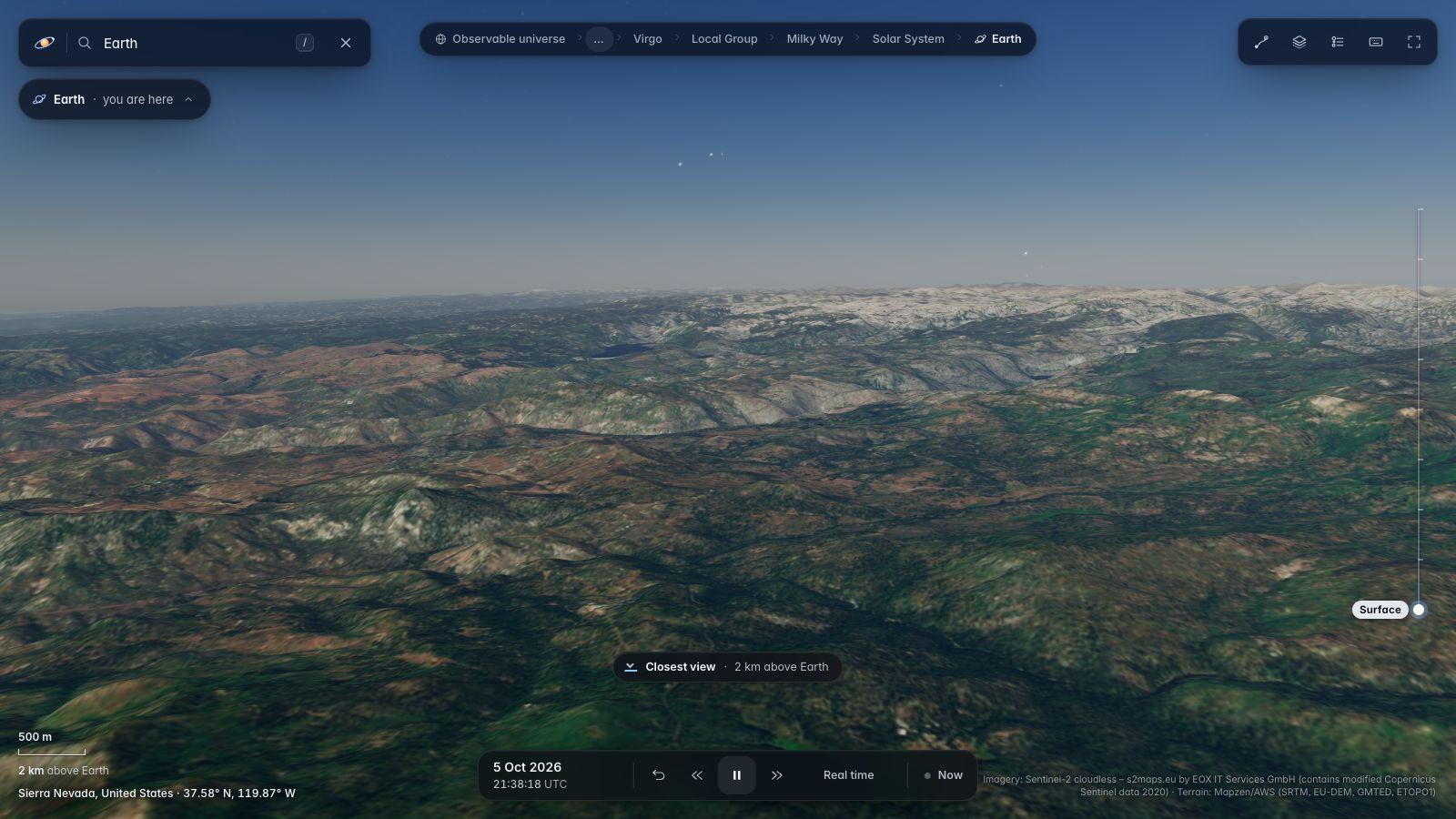Click the Real time speed label
This screenshot has width=1456, height=819.
pyautogui.click(x=849, y=775)
